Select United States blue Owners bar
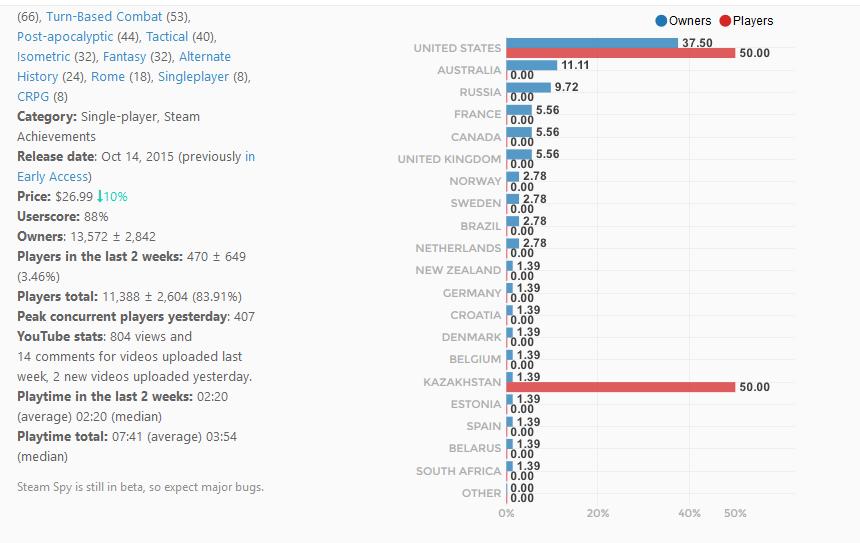 [x=592, y=43]
